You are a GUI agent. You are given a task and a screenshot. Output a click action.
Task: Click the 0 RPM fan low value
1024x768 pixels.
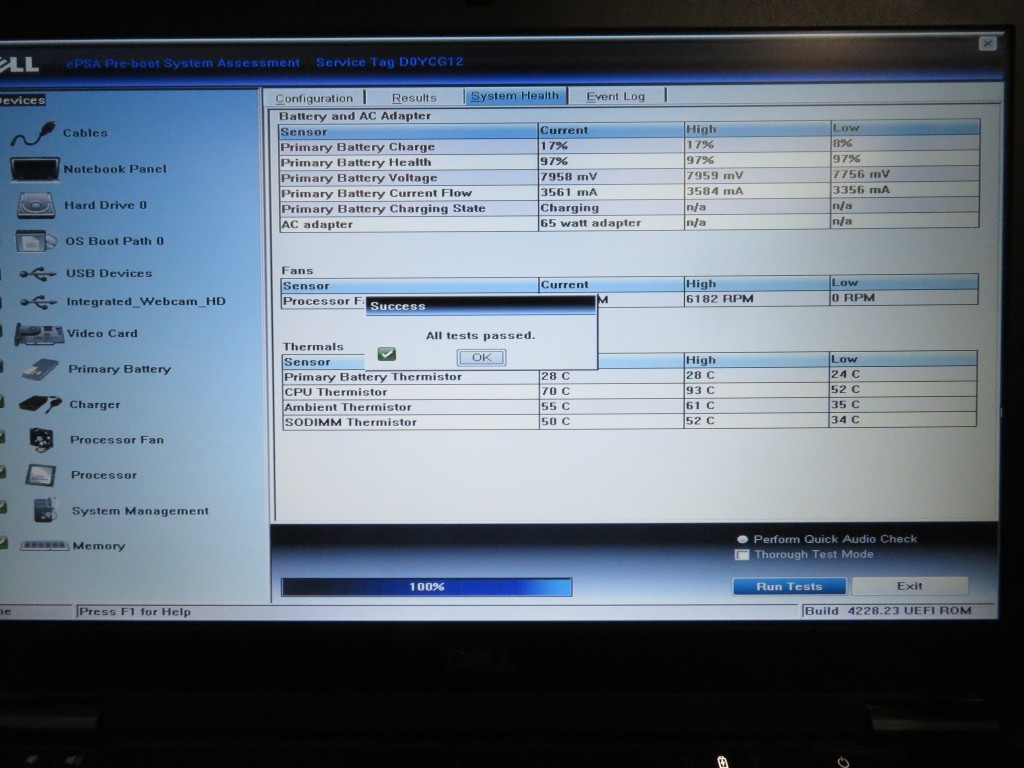pyautogui.click(x=853, y=298)
